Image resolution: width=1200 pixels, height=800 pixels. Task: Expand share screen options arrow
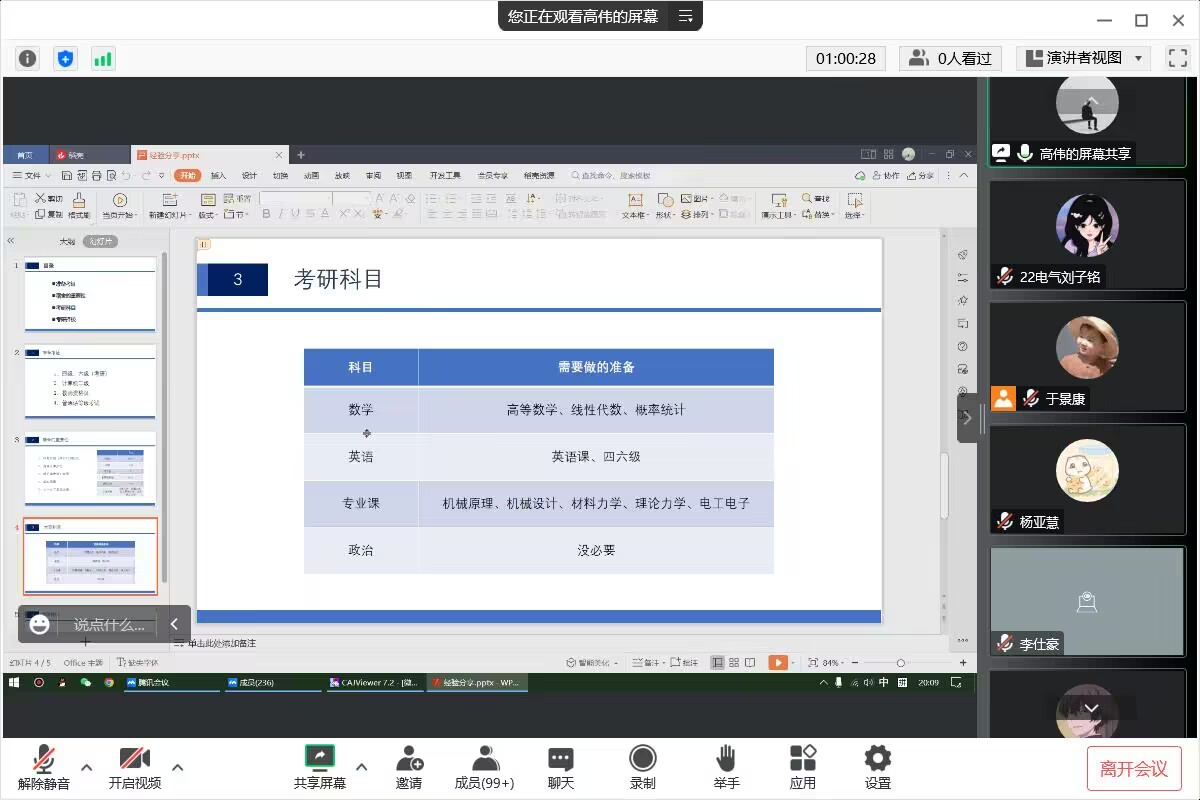pyautogui.click(x=361, y=767)
